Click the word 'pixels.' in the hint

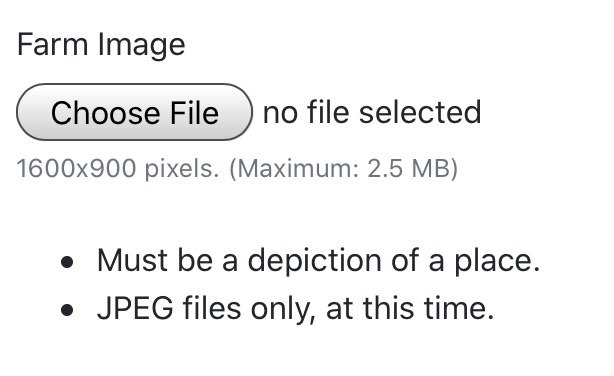(x=182, y=170)
